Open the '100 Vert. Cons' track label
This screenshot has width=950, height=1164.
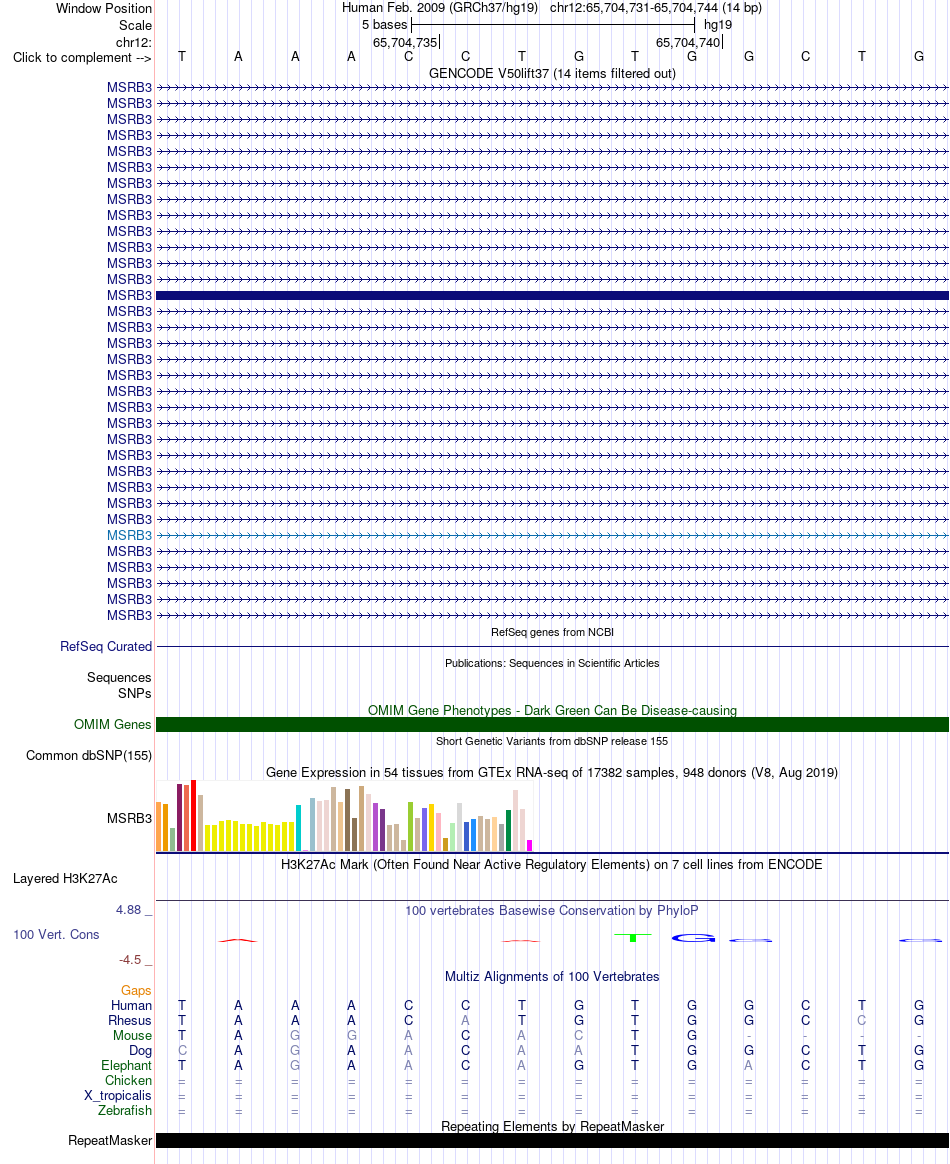(56, 935)
